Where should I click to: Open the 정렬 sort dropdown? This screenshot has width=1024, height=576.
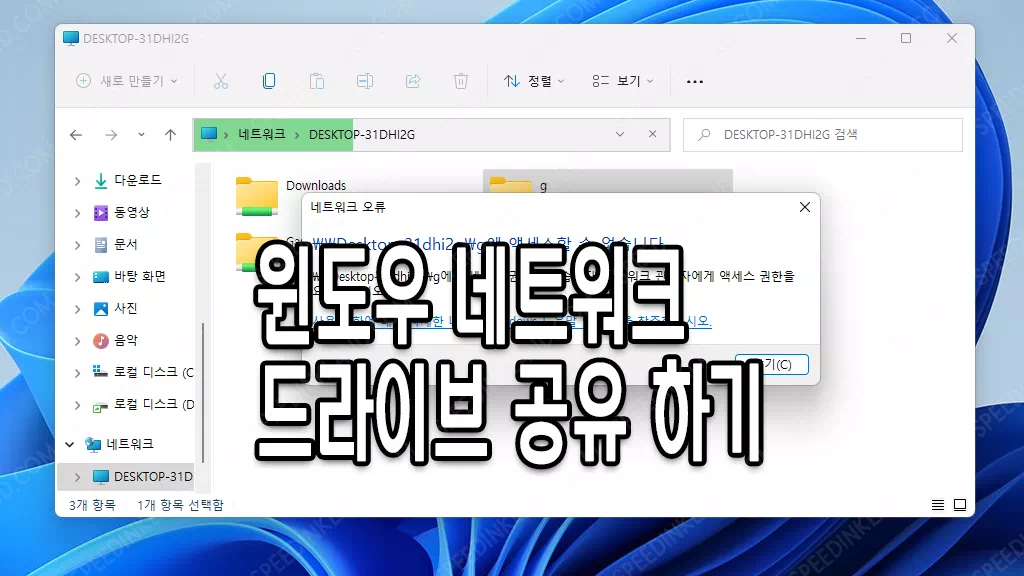coord(534,81)
